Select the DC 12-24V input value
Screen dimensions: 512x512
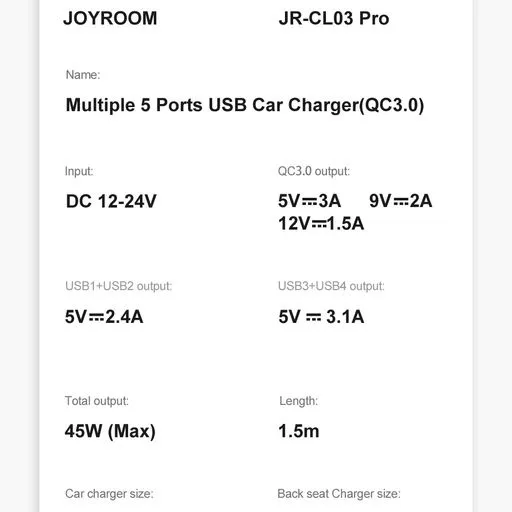(x=111, y=201)
